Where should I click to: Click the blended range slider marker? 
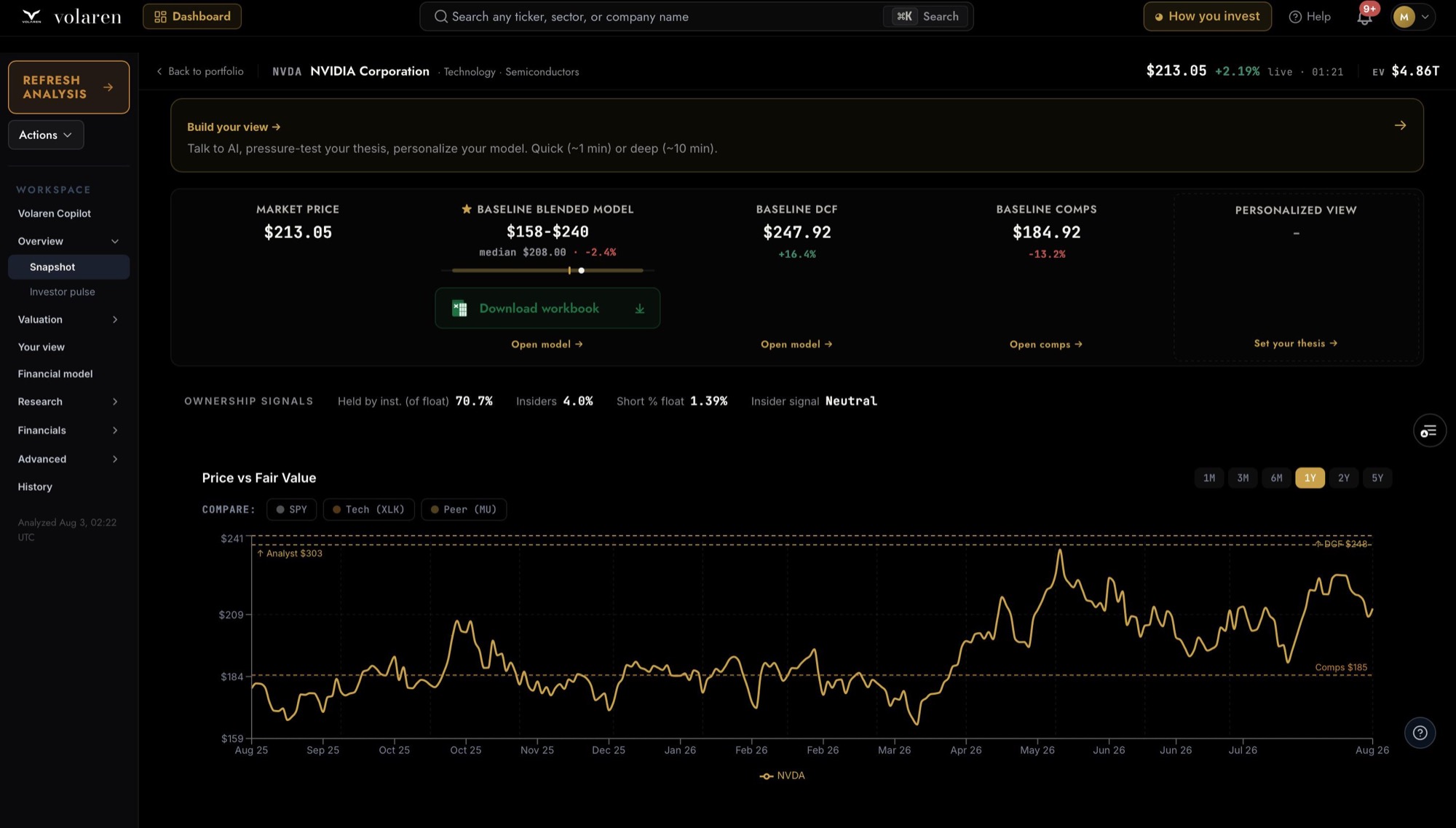pos(581,270)
